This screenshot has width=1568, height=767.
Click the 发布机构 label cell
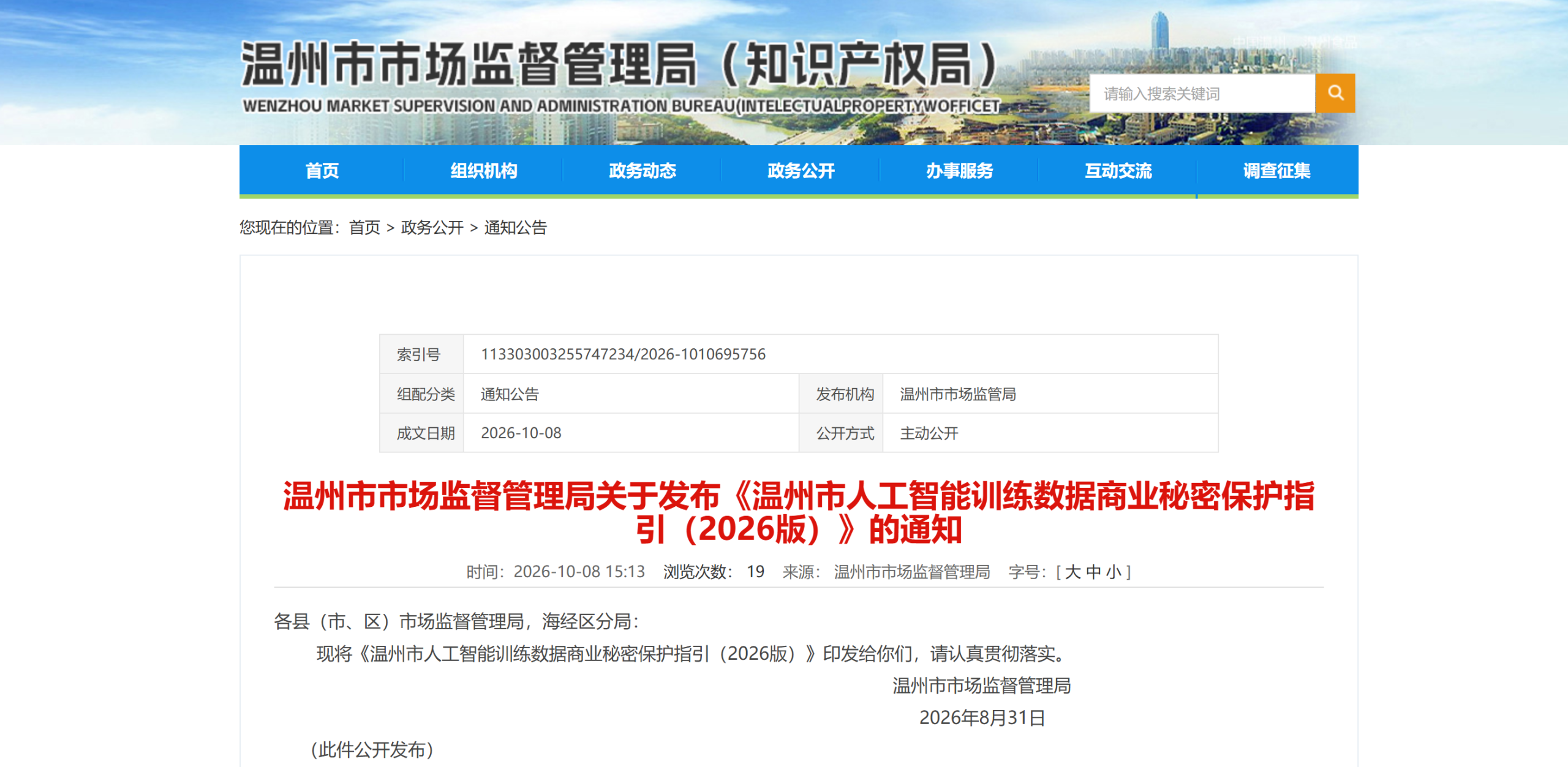point(841,394)
